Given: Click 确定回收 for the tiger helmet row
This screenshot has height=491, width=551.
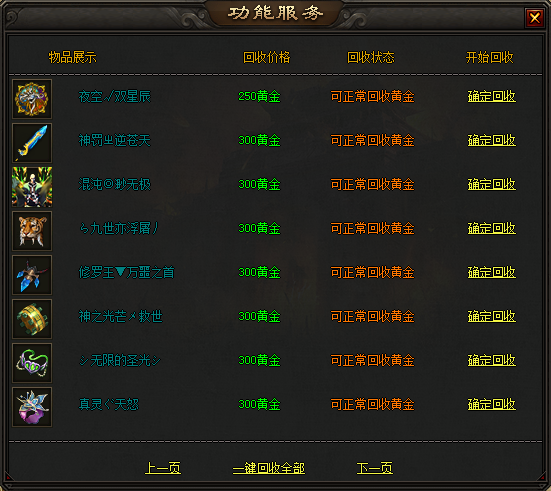Looking at the screenshot, I should coord(492,228).
